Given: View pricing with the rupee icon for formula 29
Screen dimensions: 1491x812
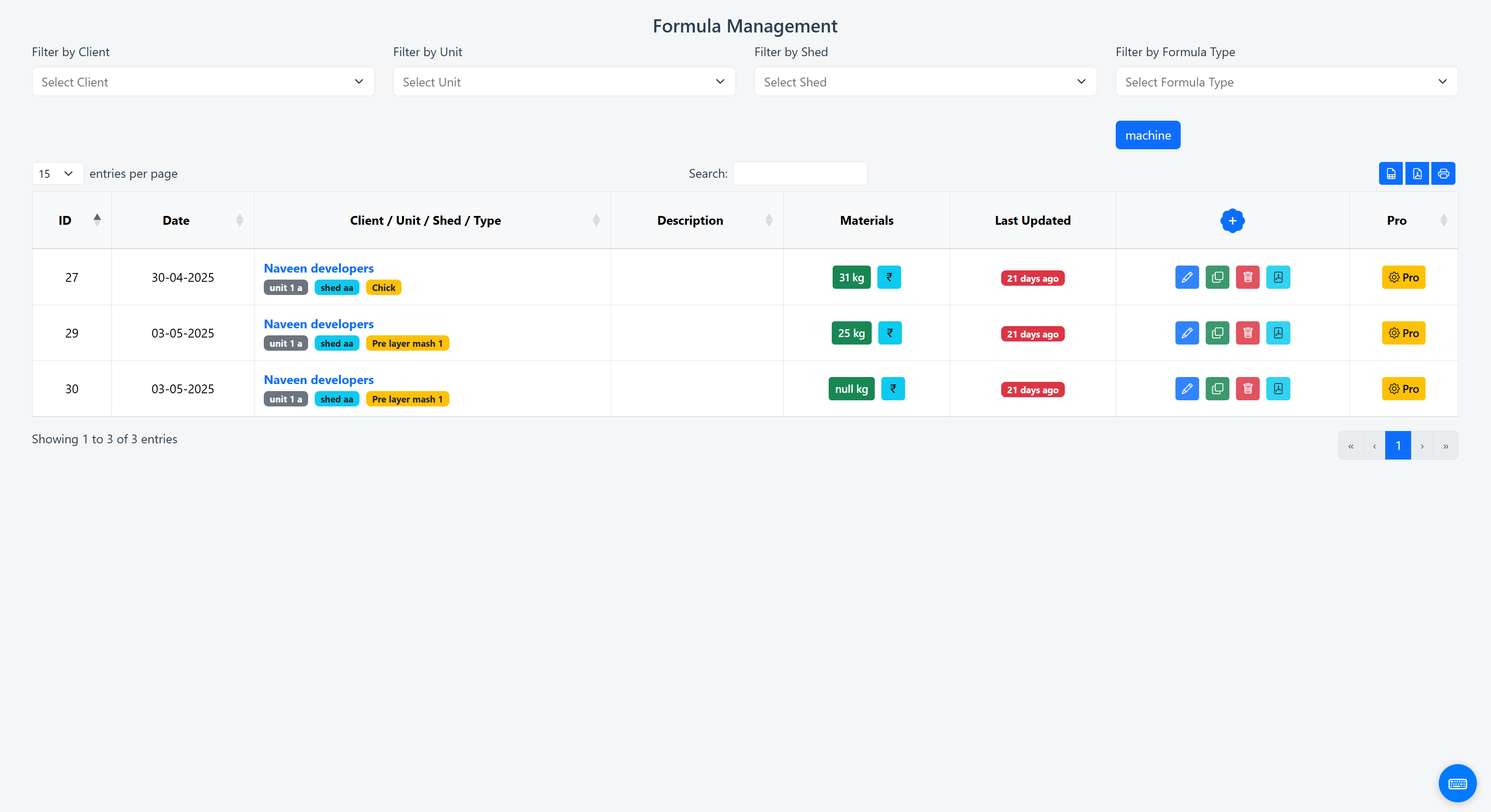Looking at the screenshot, I should [890, 333].
